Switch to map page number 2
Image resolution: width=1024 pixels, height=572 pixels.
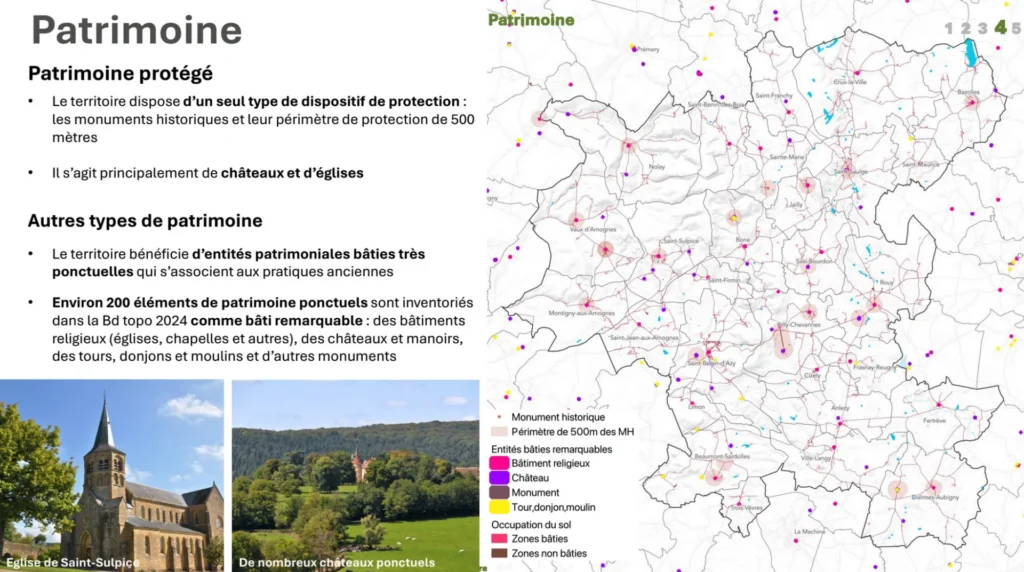(966, 28)
